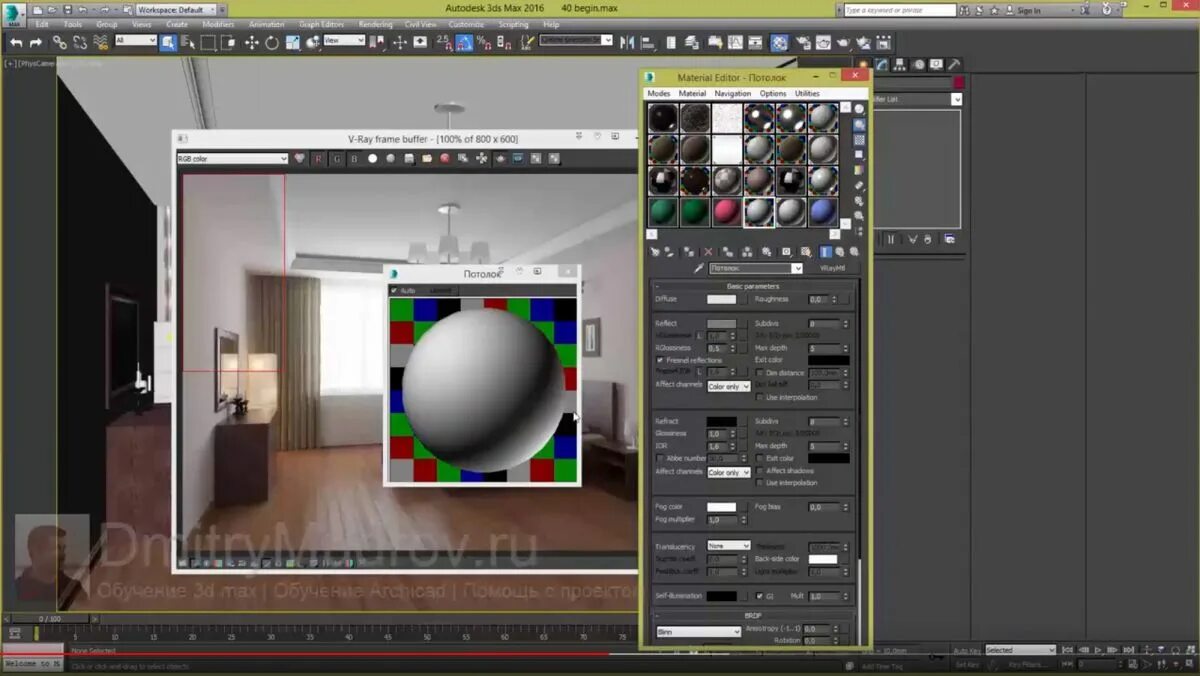This screenshot has height=676, width=1200.
Task: Toggle Auto checkbox in Потолок preview window
Action: point(394,290)
